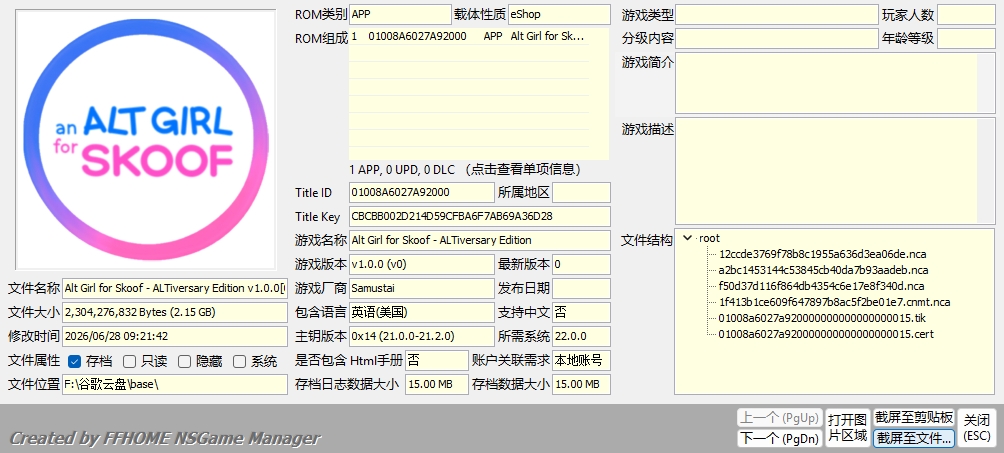Click the 1 APP, 0 UPD, 0 DLC summary text
Screen dimensions: 1004x453
point(401,170)
